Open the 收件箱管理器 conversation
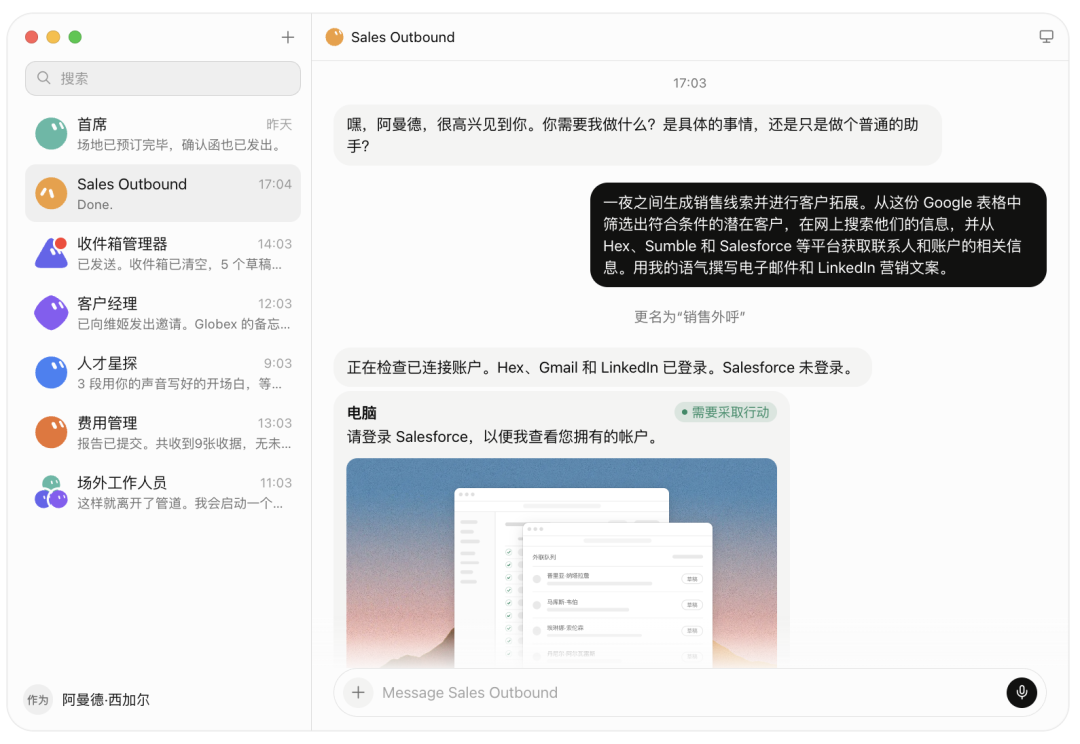The width and height of the screenshot is (1080, 744). [x=163, y=253]
